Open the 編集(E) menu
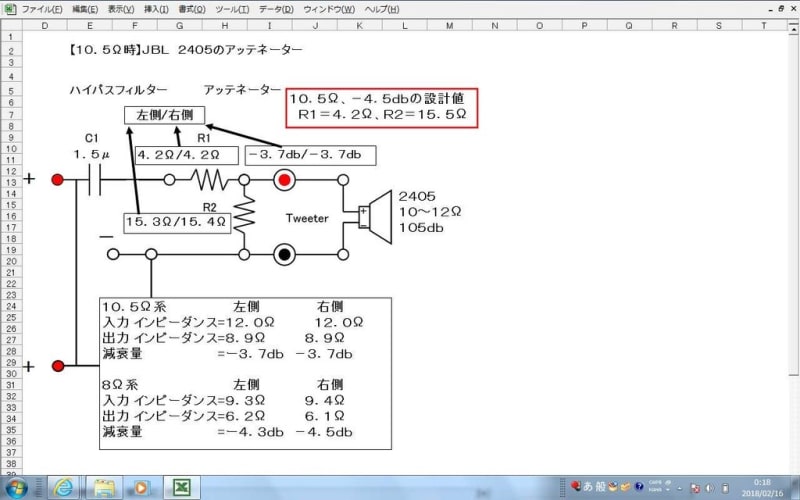The width and height of the screenshot is (800, 500). (85, 9)
